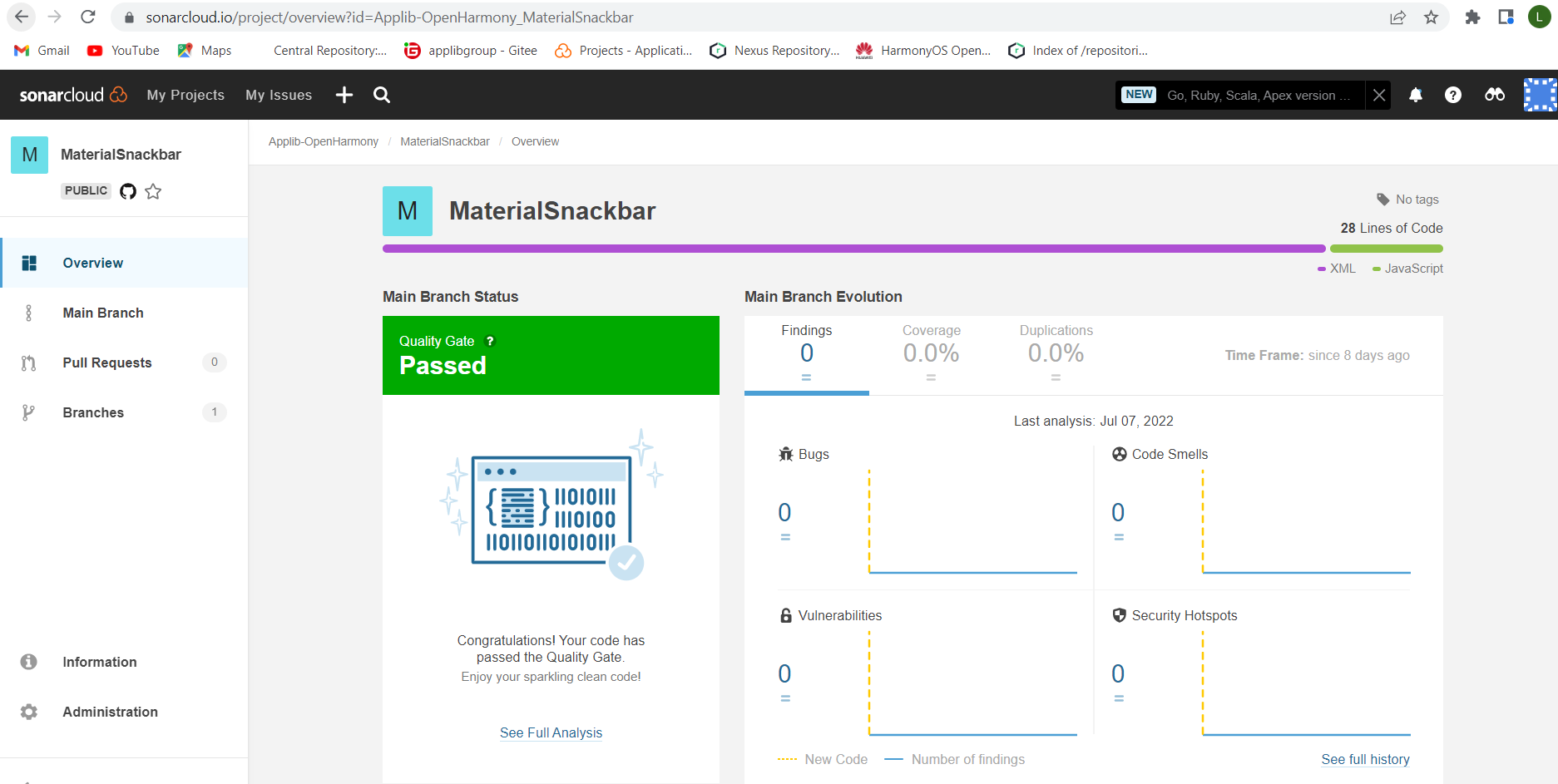Click the 28 Lines of Code text
Screen dimensions: 1558x784
pos(1392,228)
